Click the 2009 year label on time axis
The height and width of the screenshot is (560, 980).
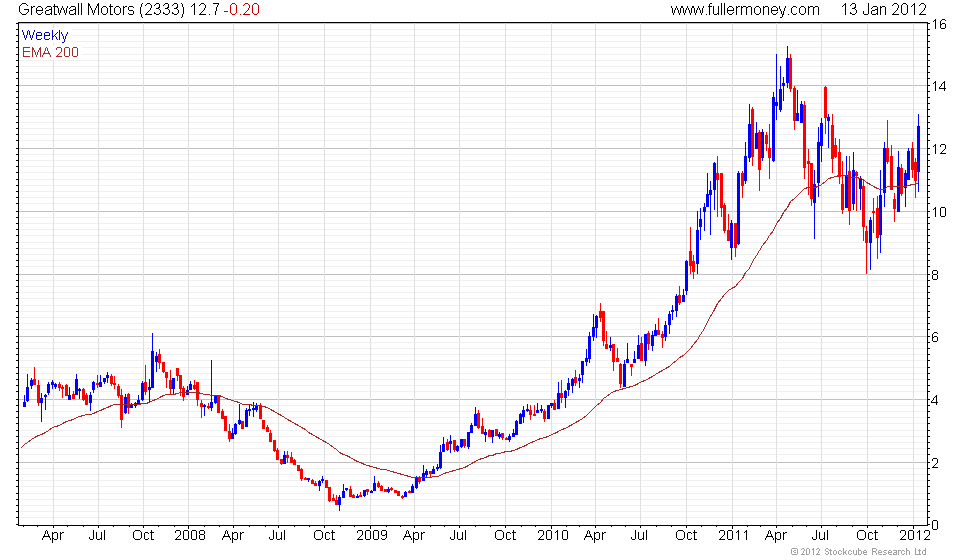coord(371,536)
